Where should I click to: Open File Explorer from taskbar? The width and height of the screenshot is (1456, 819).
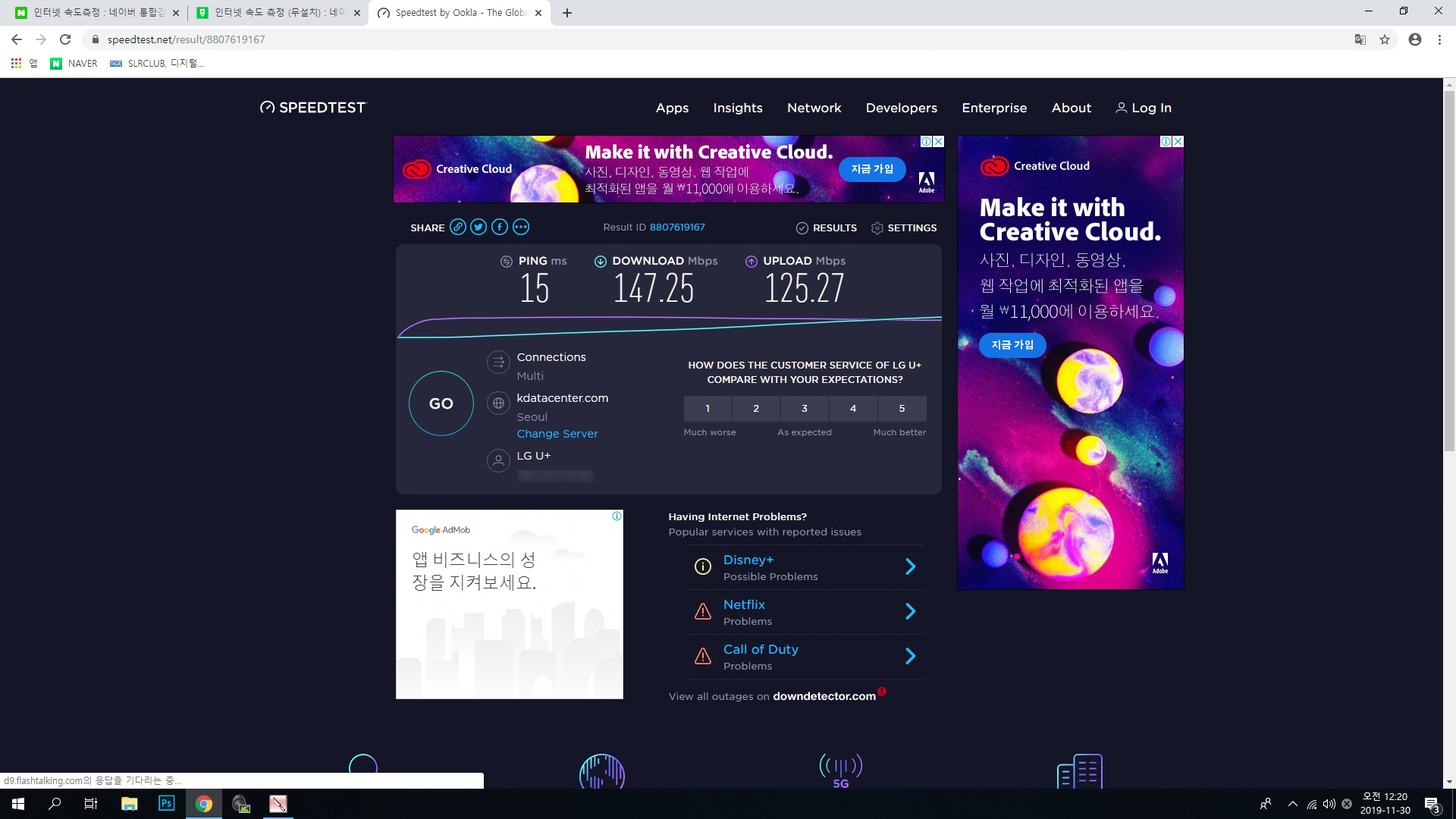[129, 804]
